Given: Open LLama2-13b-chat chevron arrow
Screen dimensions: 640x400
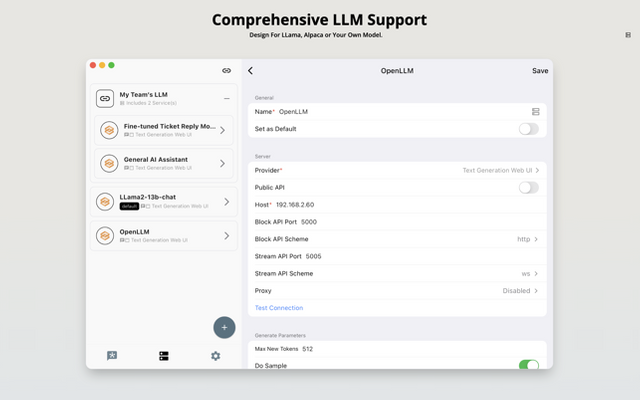Looking at the screenshot, I should (x=227, y=202).
